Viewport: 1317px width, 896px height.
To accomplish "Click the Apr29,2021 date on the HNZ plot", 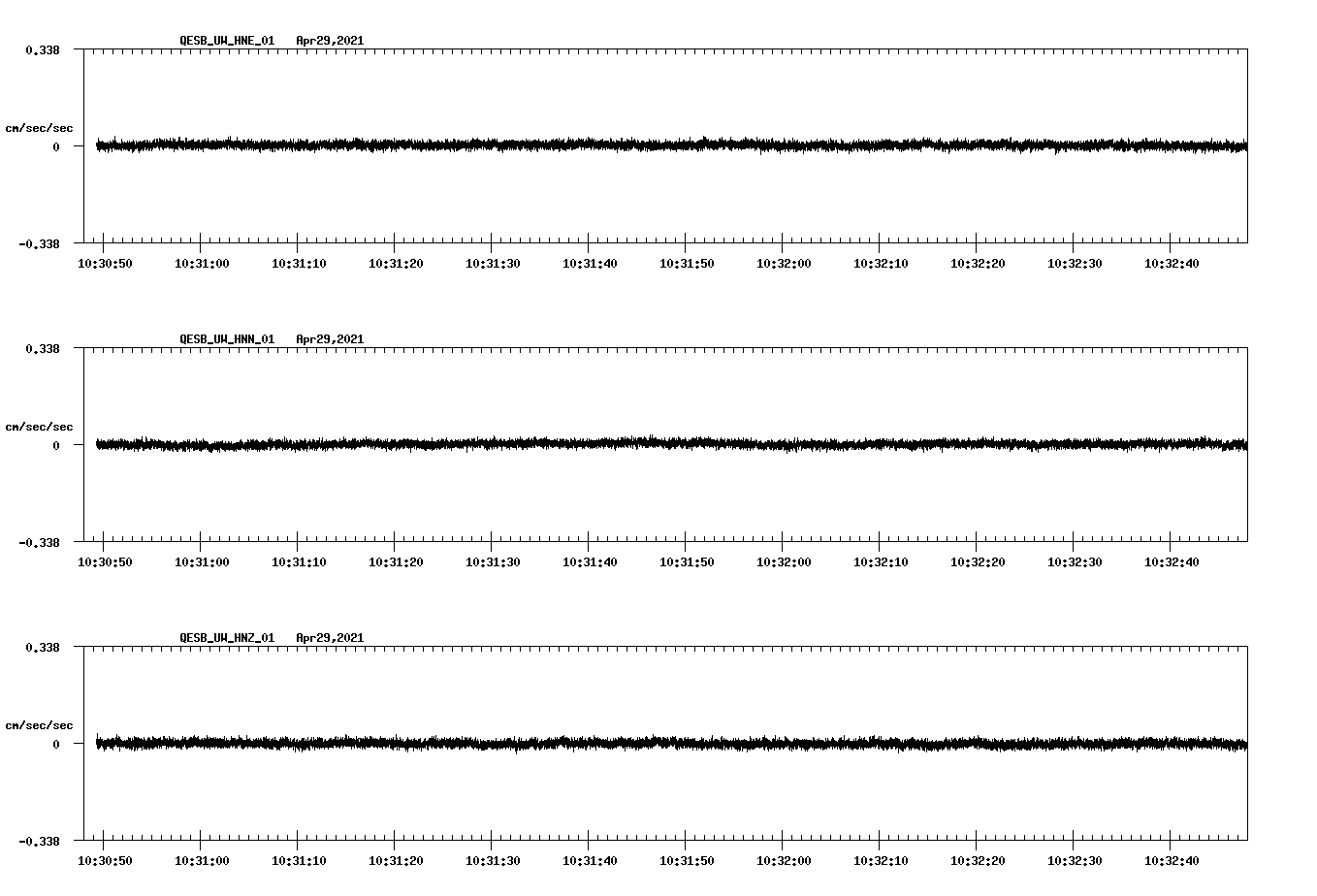I will (330, 637).
